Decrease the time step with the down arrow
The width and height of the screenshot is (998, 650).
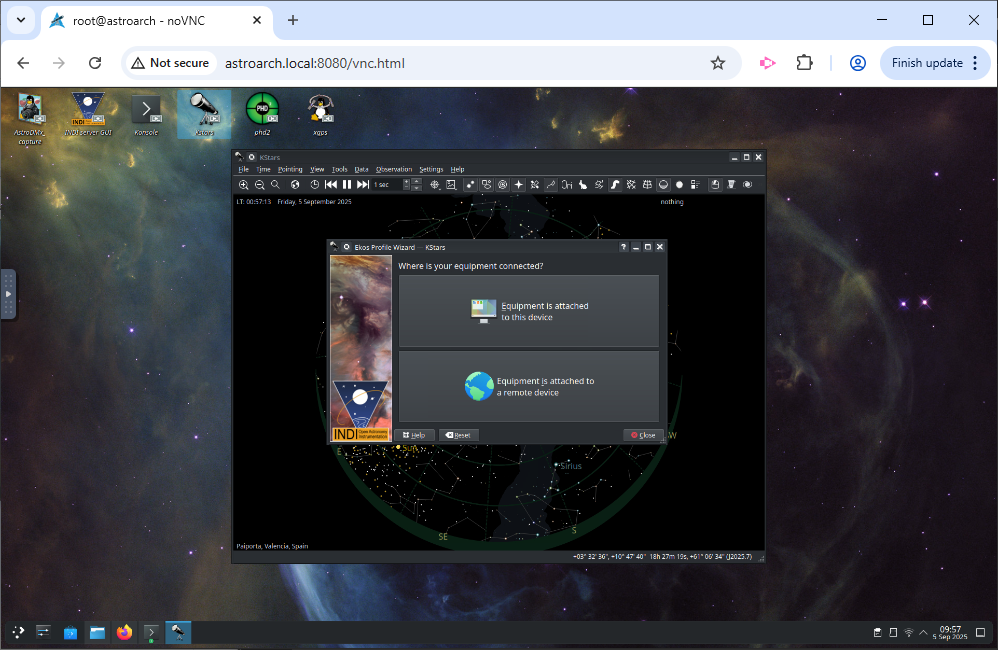tap(417, 188)
